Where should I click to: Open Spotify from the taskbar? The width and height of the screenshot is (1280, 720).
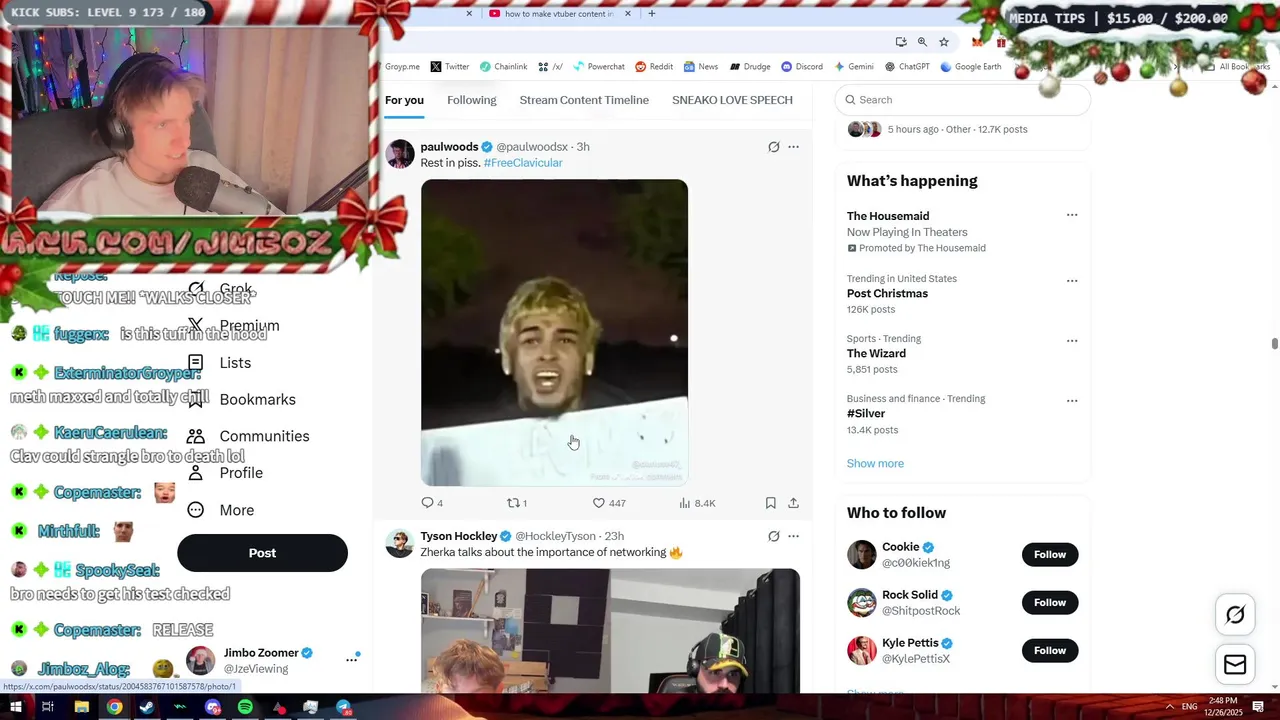[245, 707]
